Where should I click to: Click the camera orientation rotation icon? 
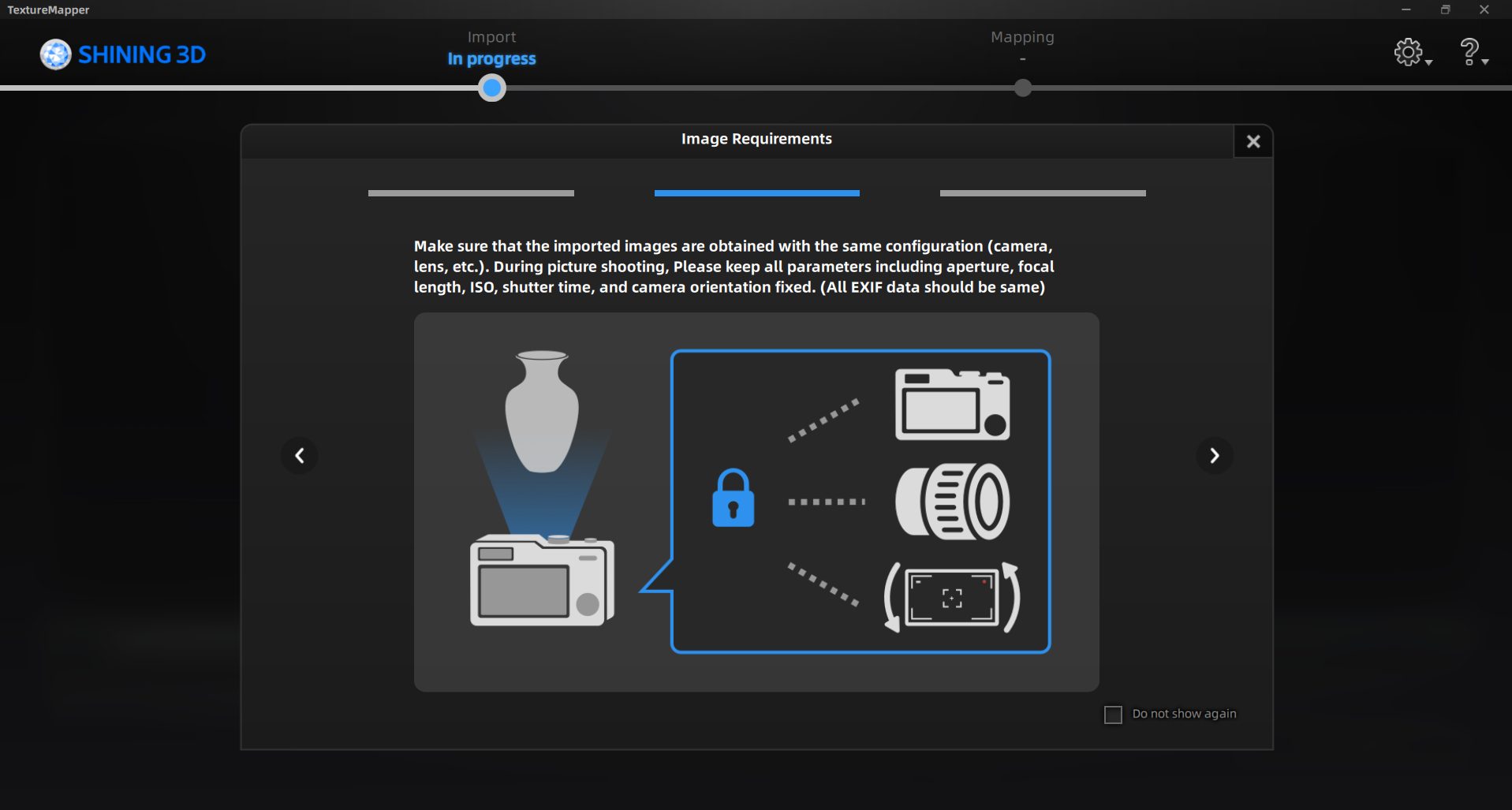click(x=952, y=598)
